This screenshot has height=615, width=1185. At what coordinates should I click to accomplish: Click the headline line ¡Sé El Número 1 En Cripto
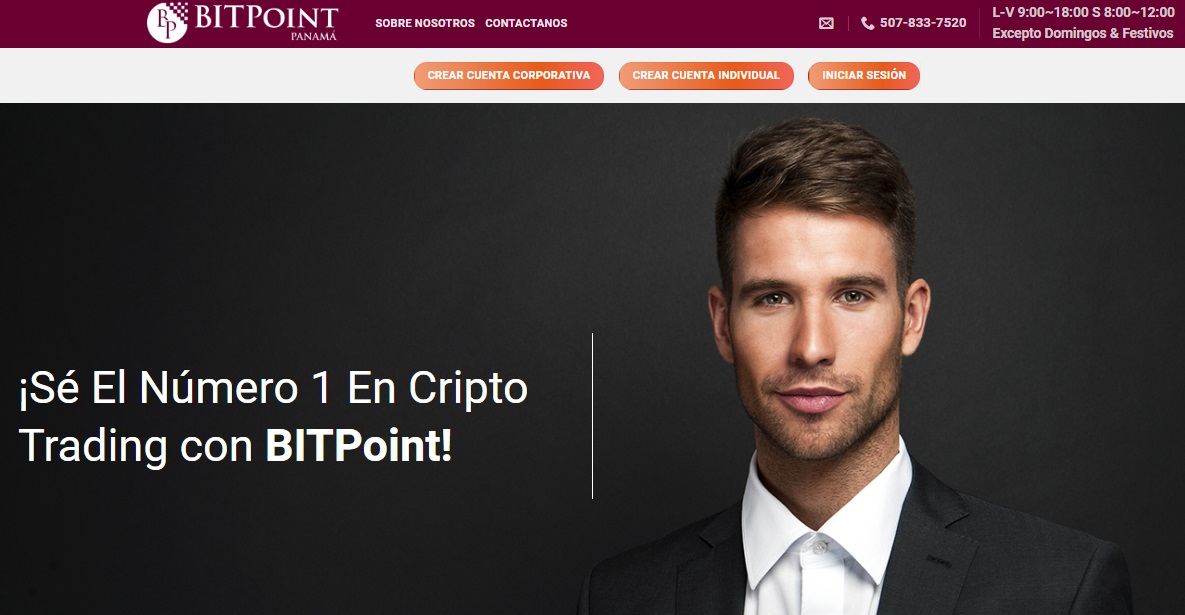(x=273, y=388)
